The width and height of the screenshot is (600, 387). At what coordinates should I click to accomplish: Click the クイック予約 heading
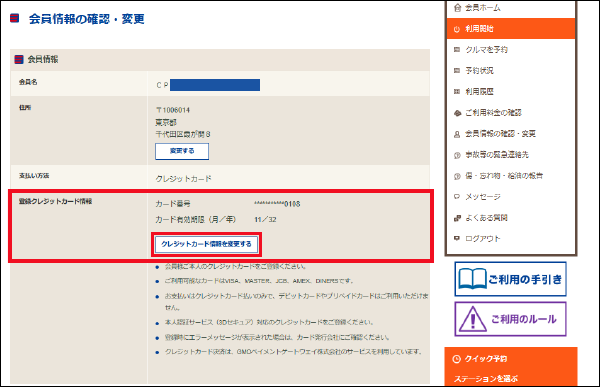(486, 359)
